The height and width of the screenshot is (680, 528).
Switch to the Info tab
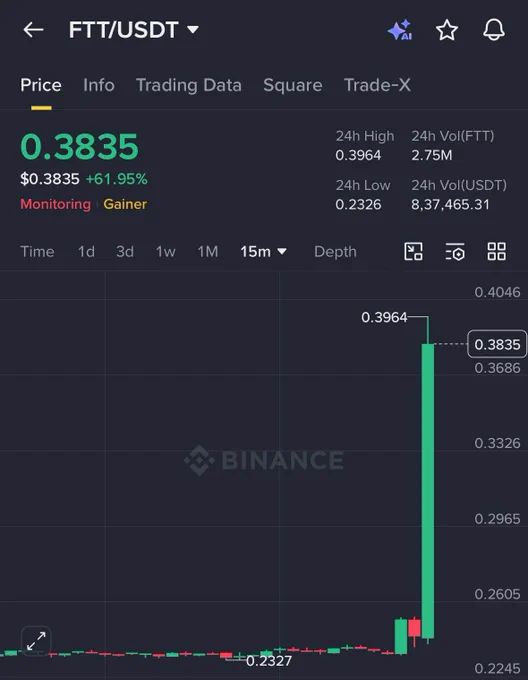99,85
